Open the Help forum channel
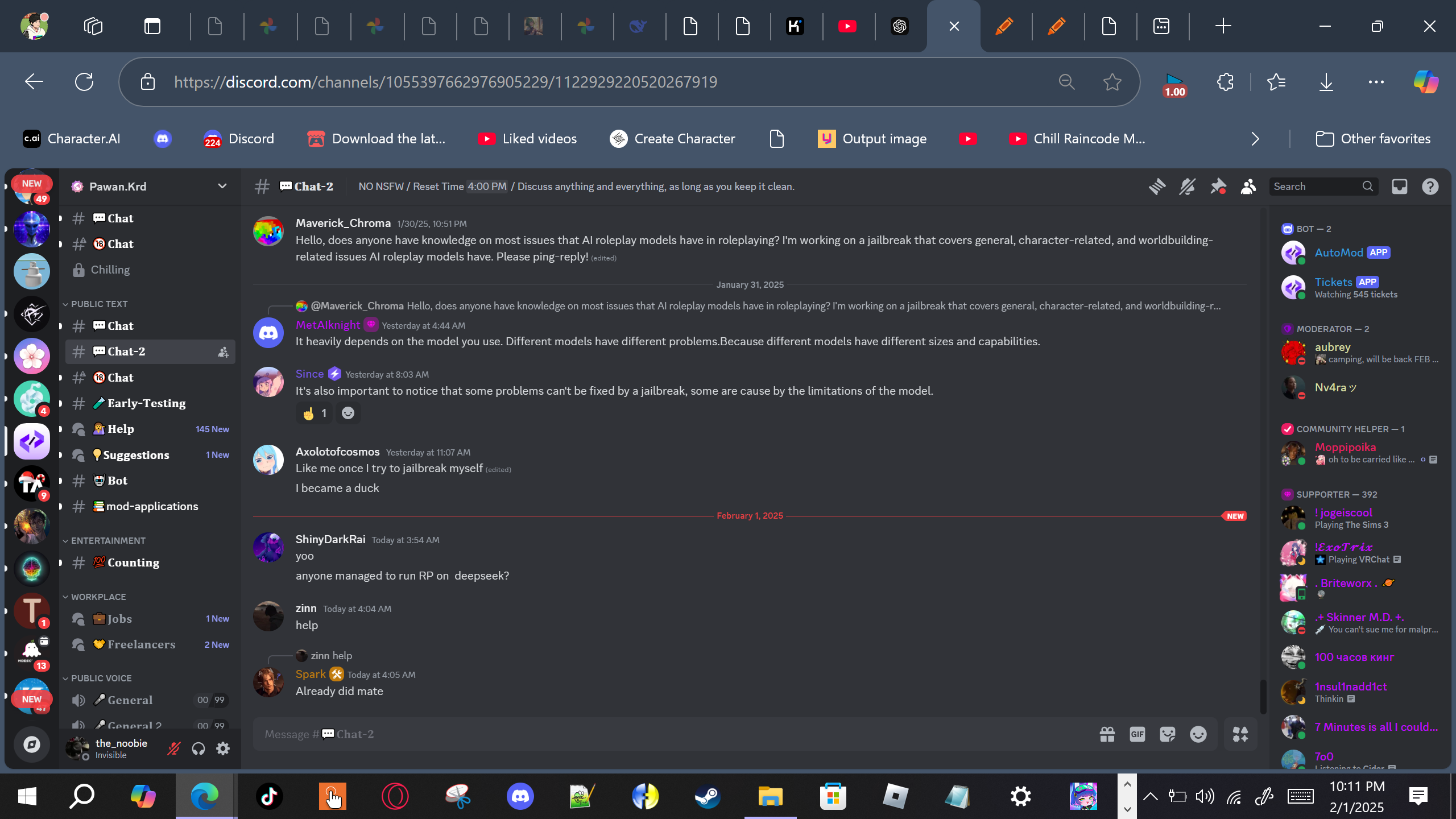1456x819 pixels. 150,429
